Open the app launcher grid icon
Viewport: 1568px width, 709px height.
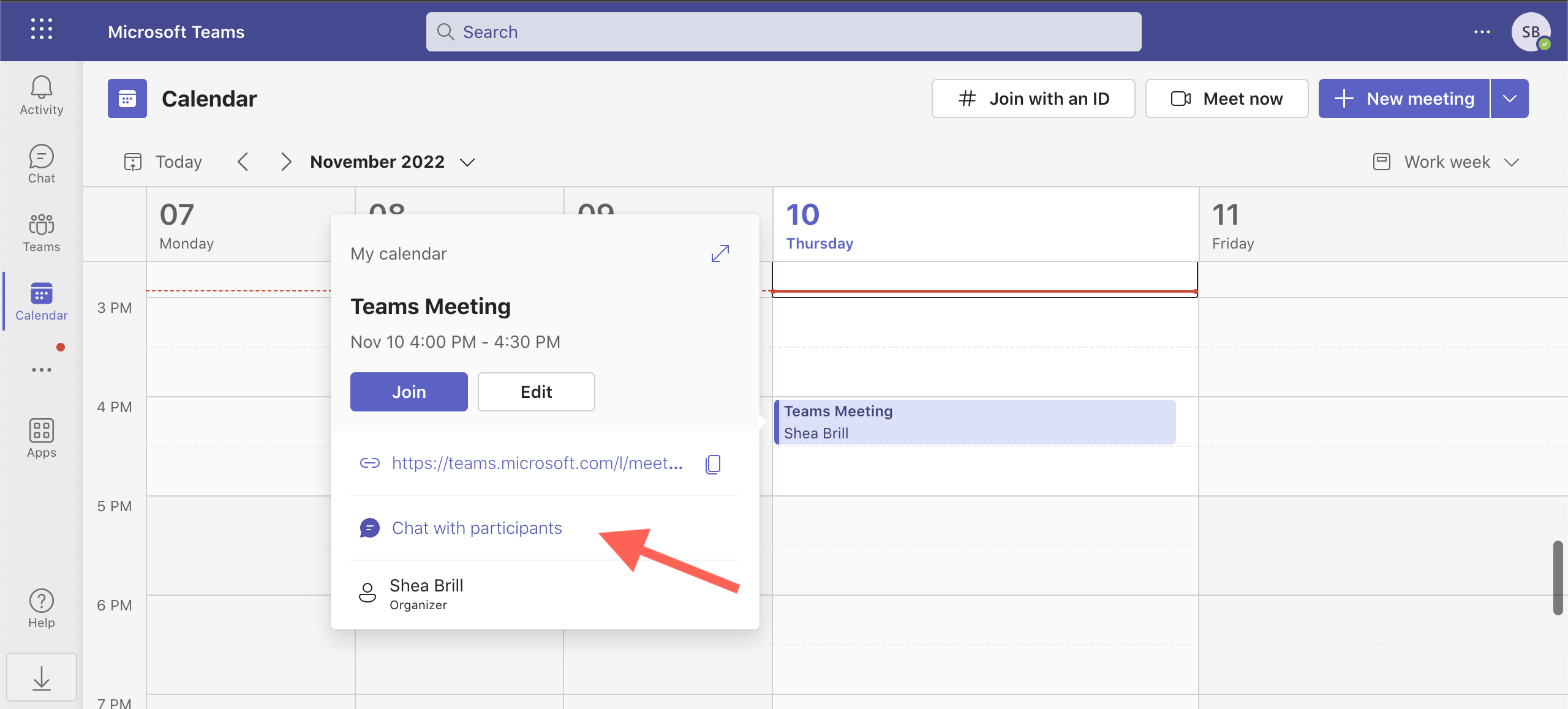tap(42, 30)
